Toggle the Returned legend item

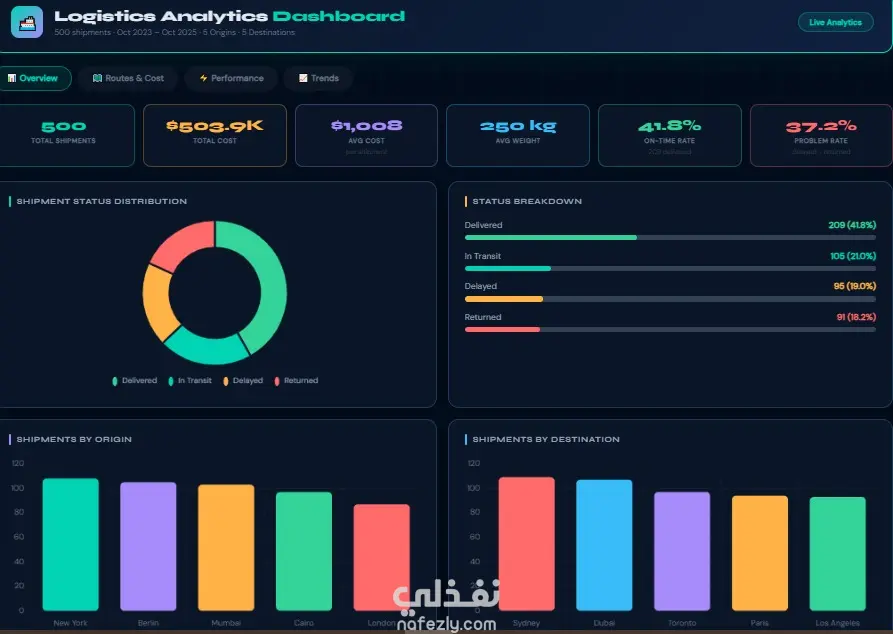(296, 381)
